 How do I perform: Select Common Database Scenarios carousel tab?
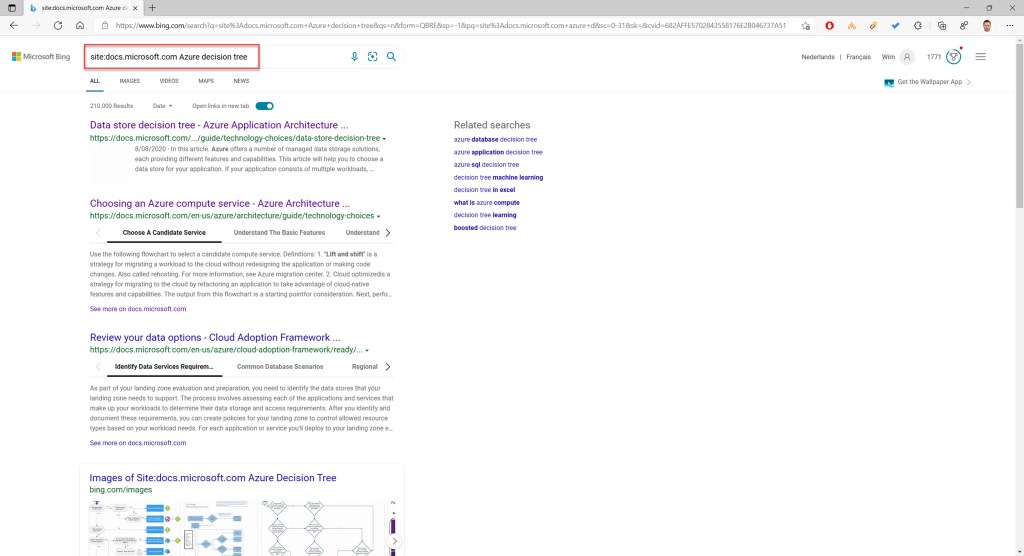click(280, 367)
